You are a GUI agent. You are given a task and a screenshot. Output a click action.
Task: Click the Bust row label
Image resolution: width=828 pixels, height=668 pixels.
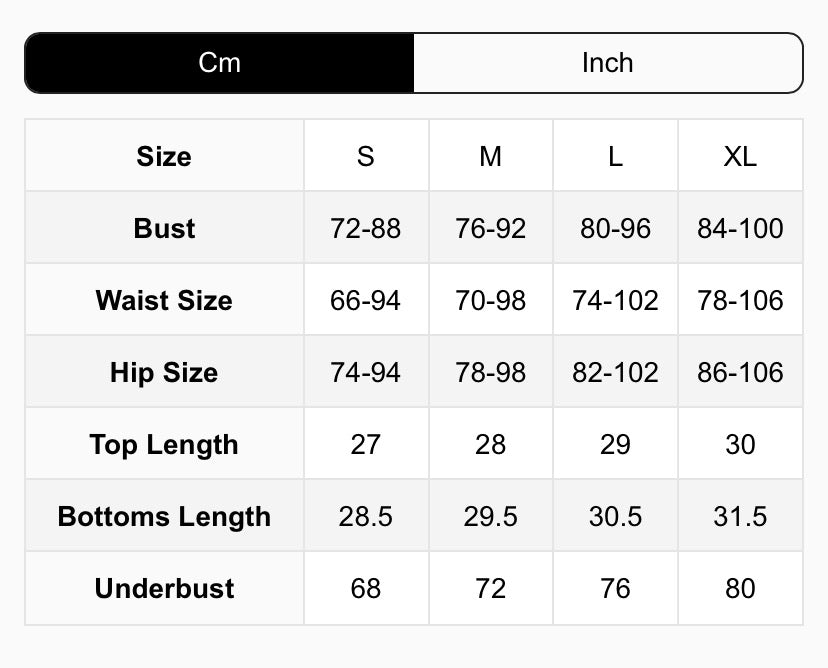pos(164,228)
